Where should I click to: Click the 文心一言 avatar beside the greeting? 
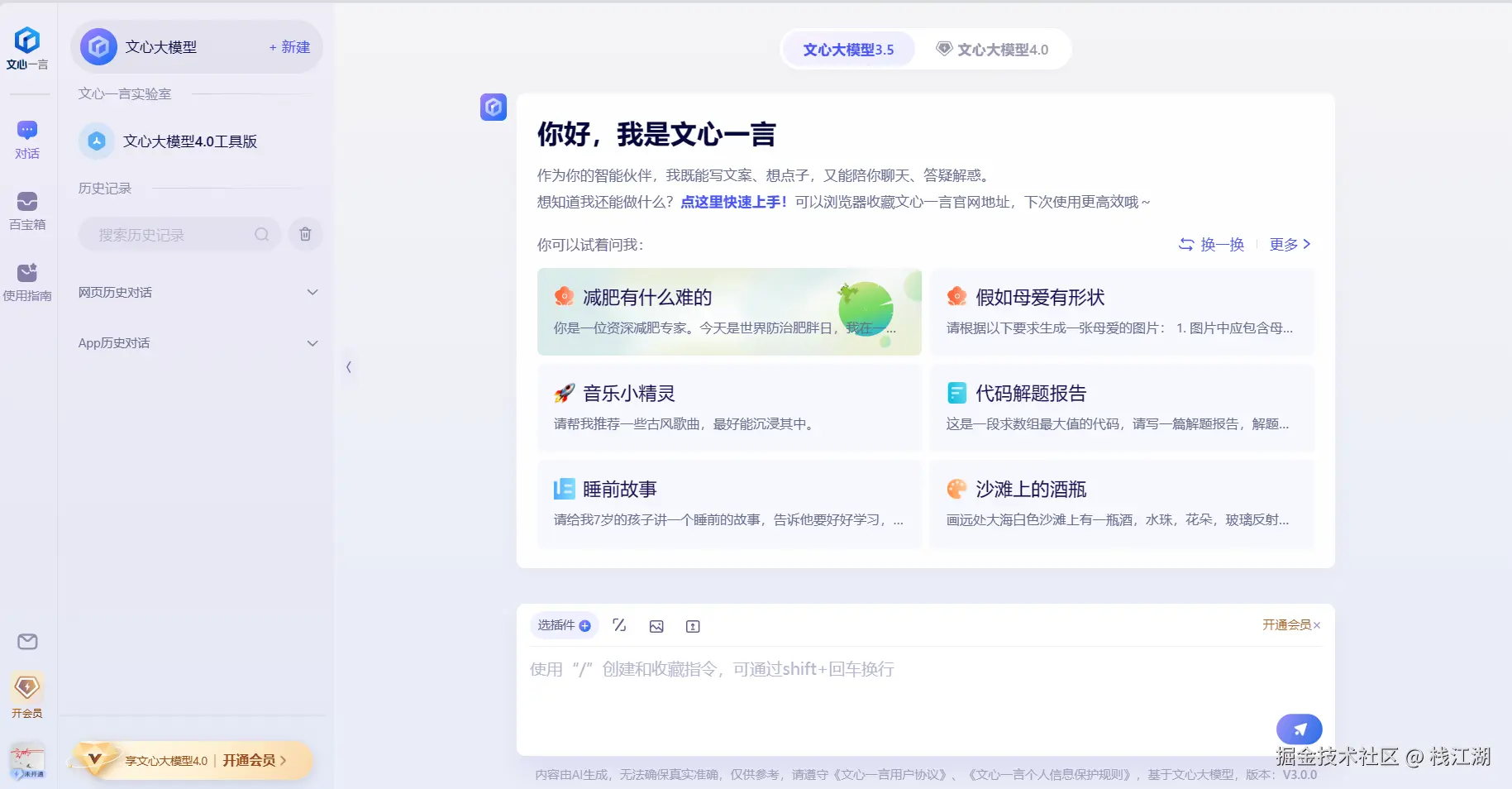click(494, 107)
